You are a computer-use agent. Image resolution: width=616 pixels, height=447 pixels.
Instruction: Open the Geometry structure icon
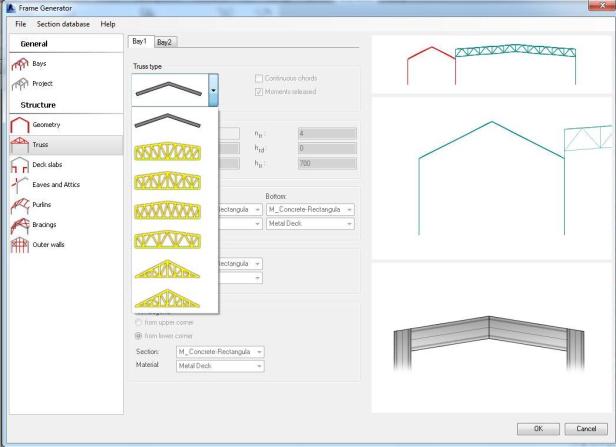pyautogui.click(x=20, y=123)
